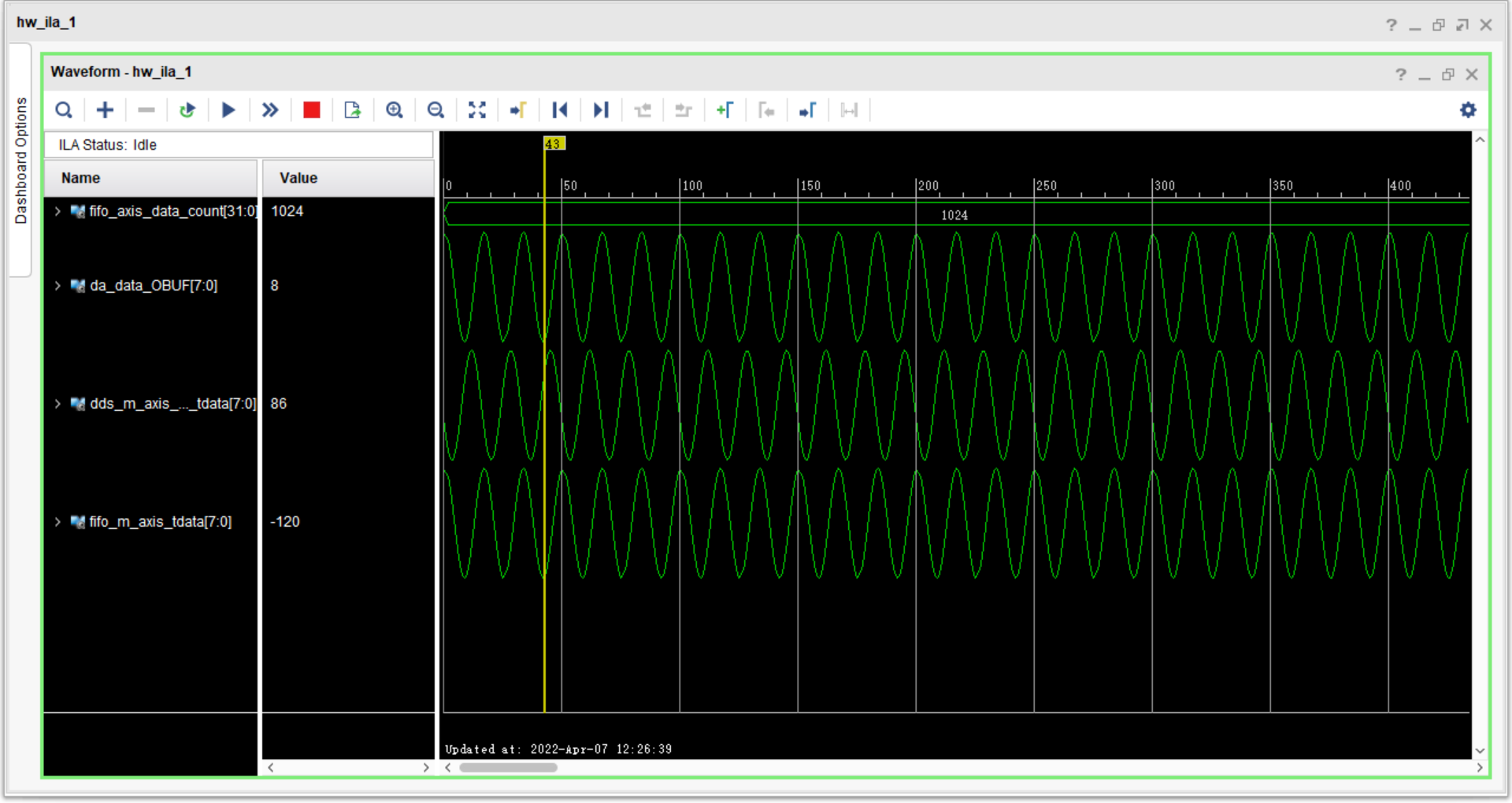Click the 1024 value in Value column

point(287,211)
